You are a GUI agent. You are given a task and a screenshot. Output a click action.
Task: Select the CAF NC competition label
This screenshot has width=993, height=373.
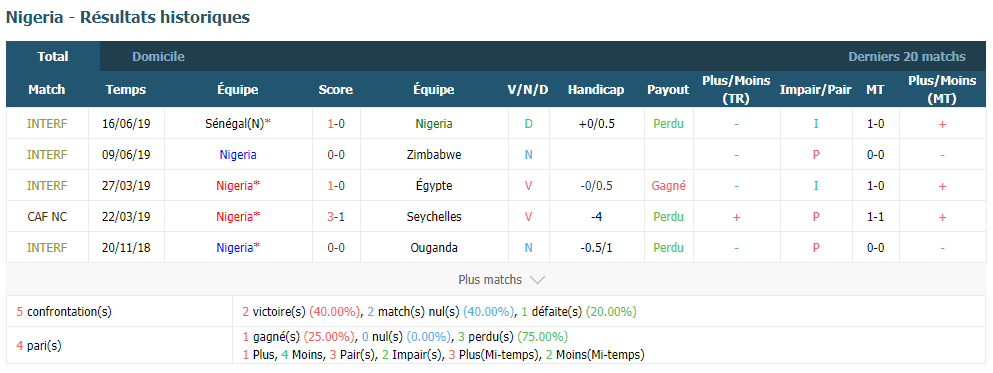47,217
